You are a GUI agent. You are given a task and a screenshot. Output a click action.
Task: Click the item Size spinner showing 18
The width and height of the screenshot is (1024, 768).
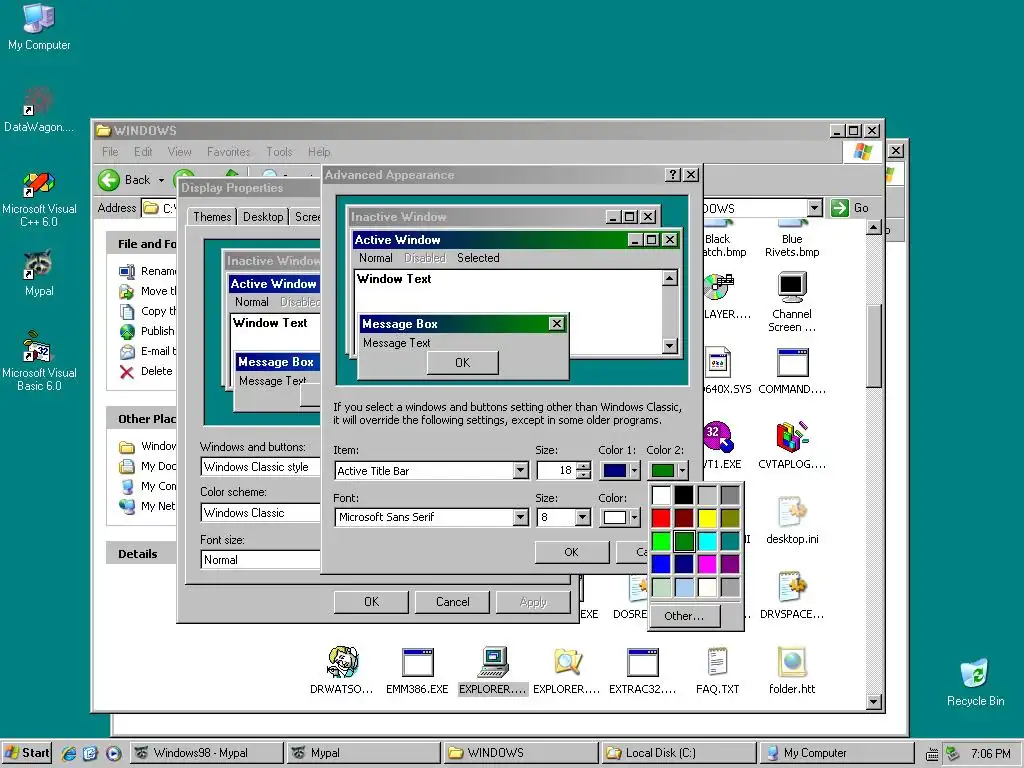pos(584,470)
